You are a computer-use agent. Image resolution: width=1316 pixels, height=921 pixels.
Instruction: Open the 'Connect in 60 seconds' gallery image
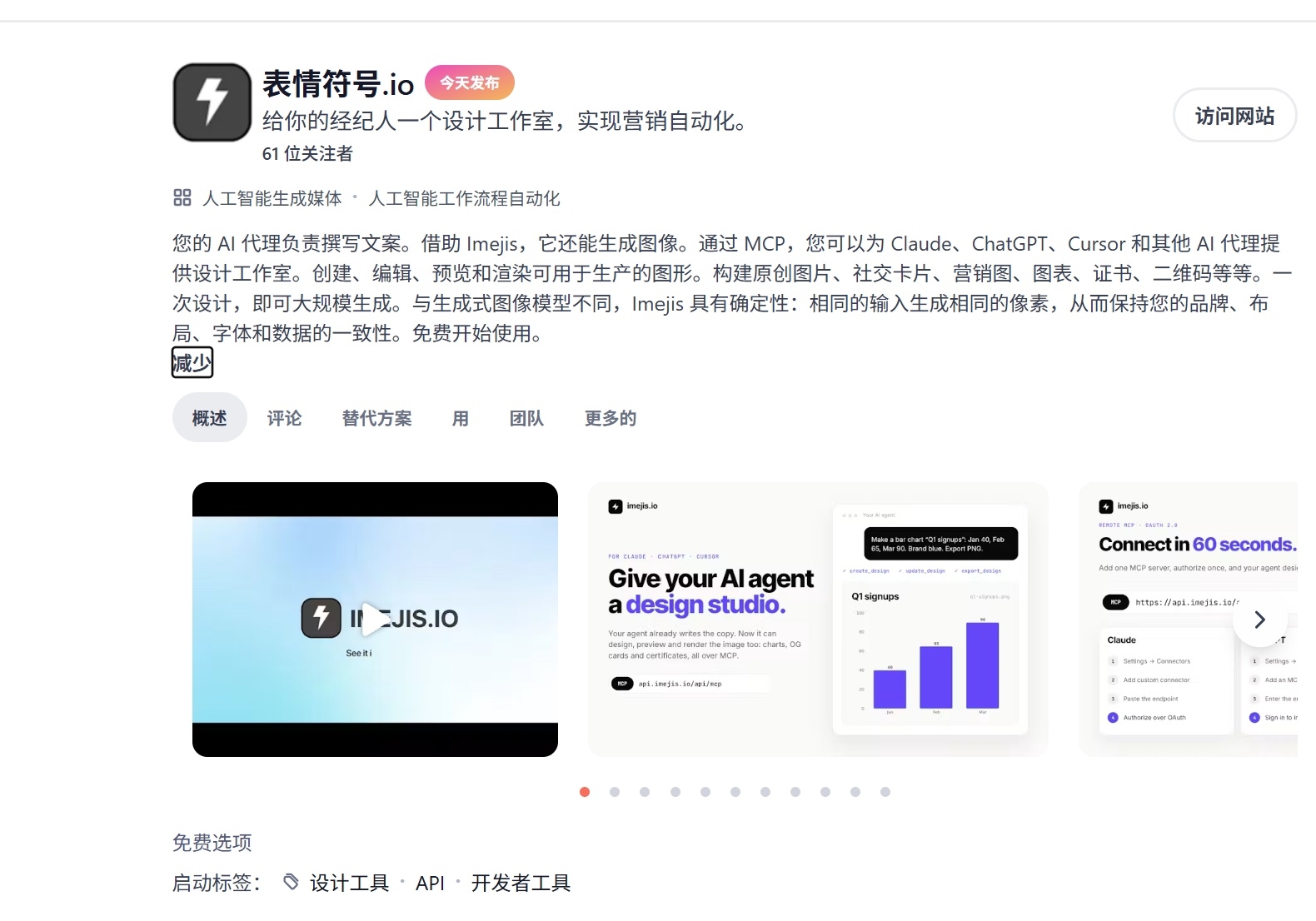click(1188, 620)
